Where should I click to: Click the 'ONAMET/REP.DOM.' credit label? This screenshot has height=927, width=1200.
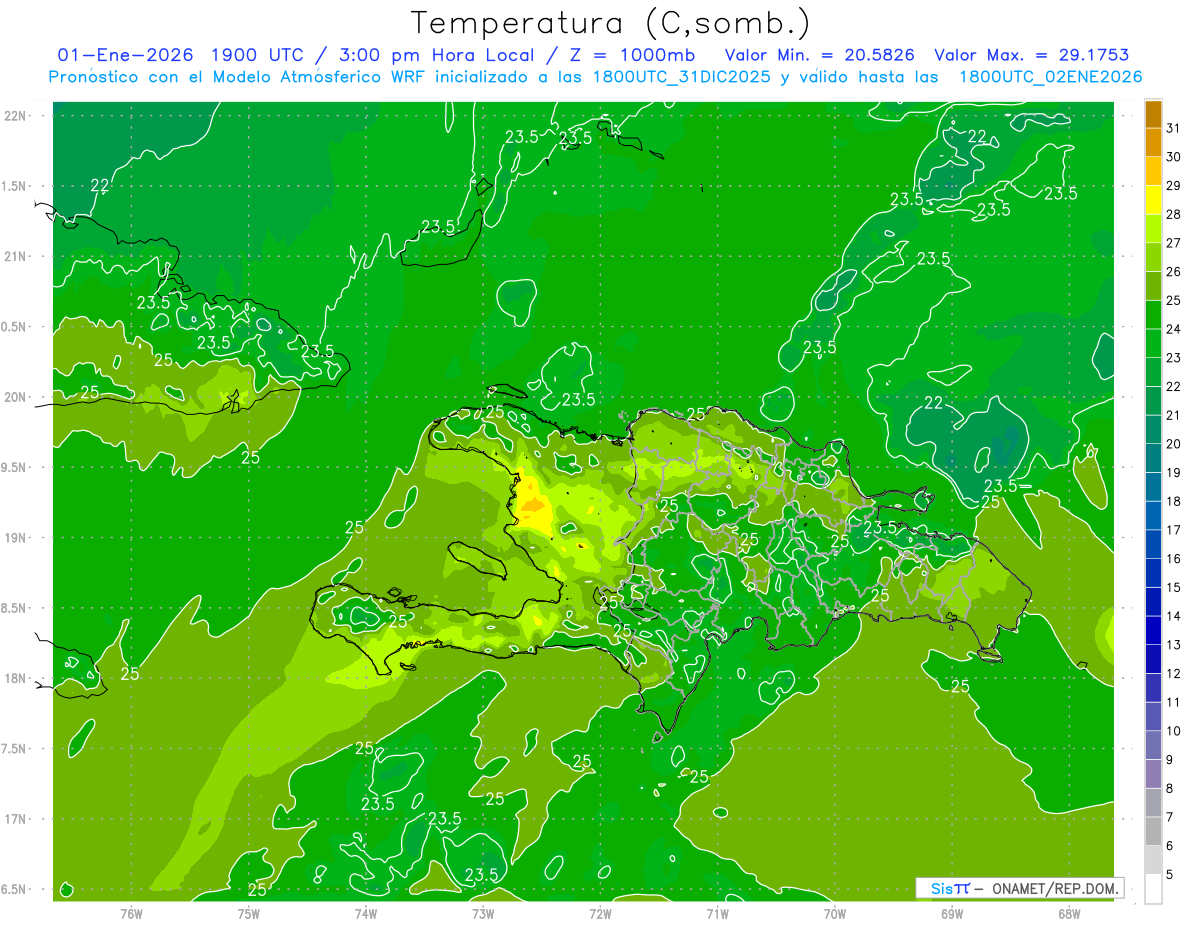(1056, 888)
